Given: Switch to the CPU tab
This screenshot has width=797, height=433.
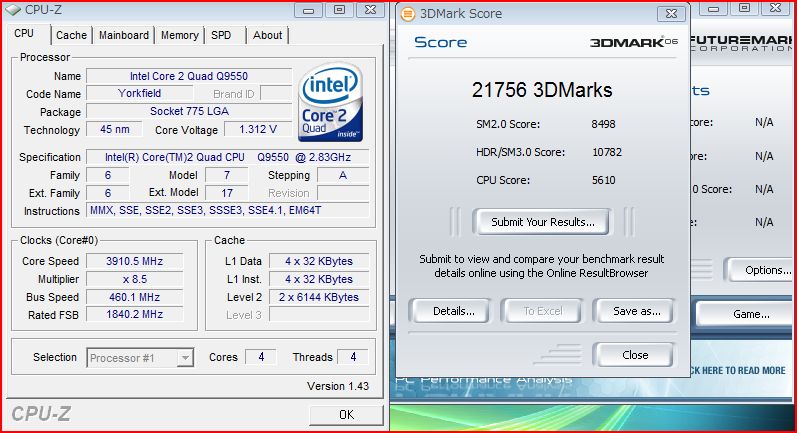Looking at the screenshot, I should [24, 34].
